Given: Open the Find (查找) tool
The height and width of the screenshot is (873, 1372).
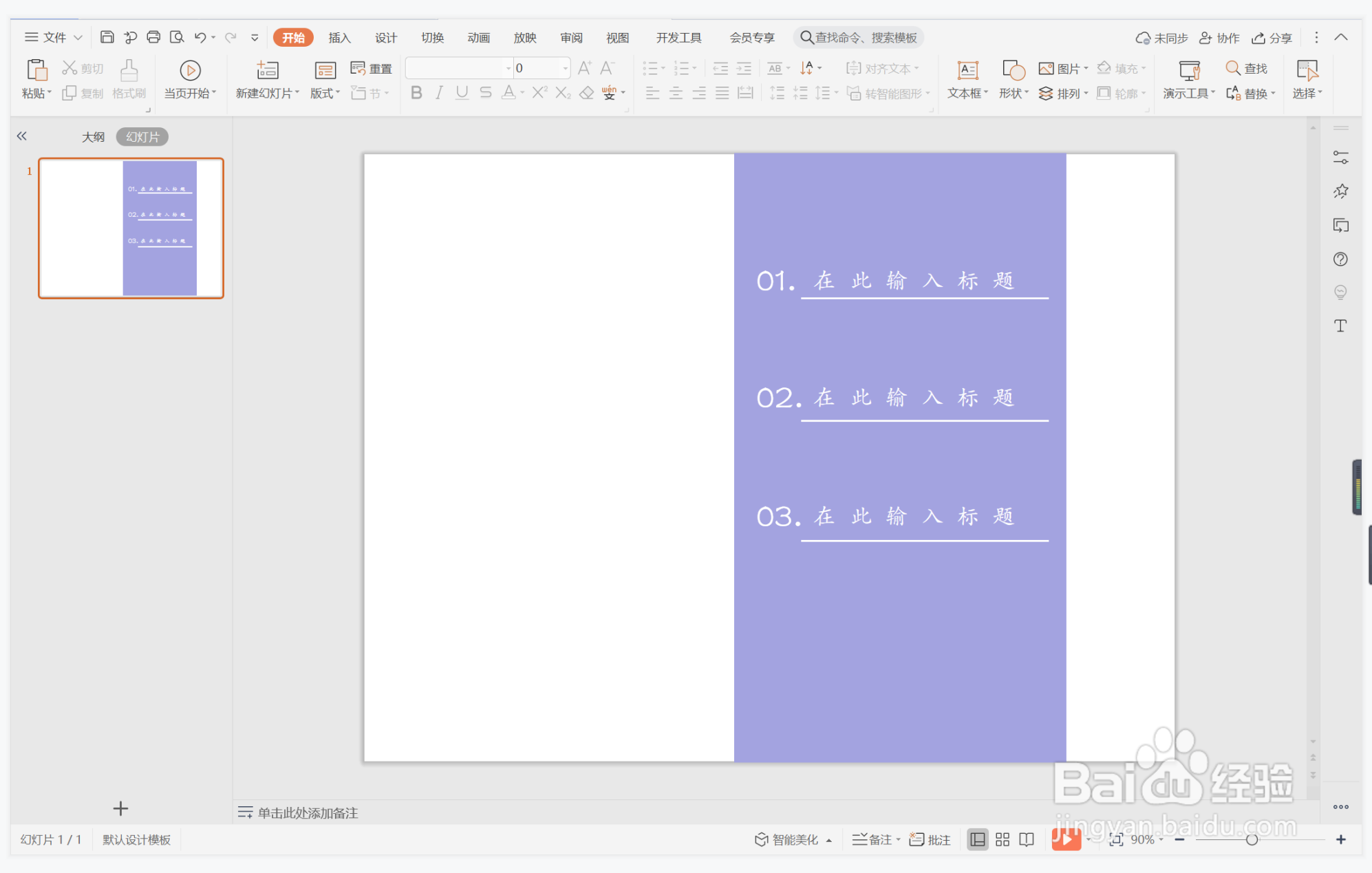Looking at the screenshot, I should [1247, 68].
